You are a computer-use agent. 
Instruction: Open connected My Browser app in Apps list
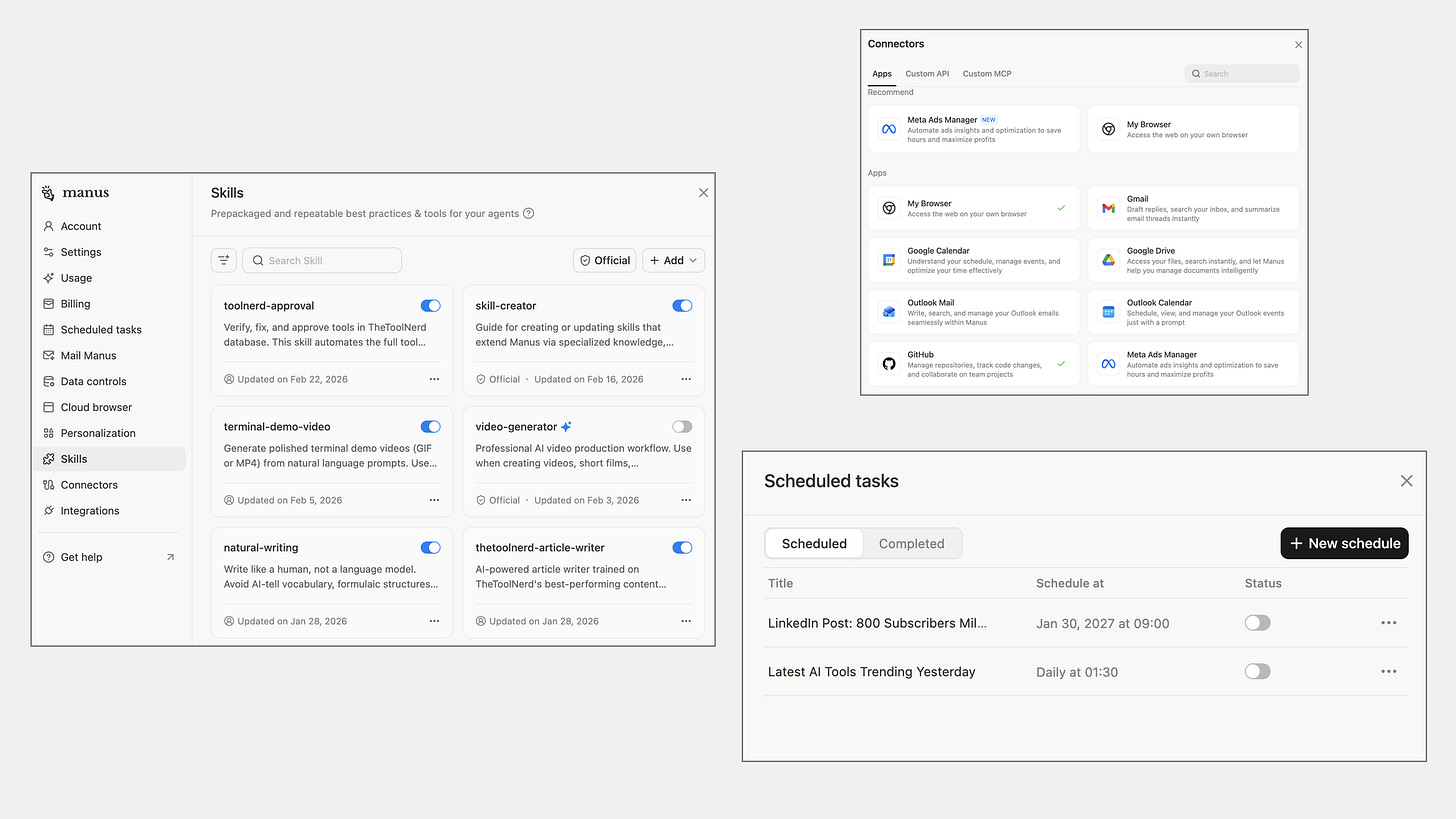tap(975, 208)
